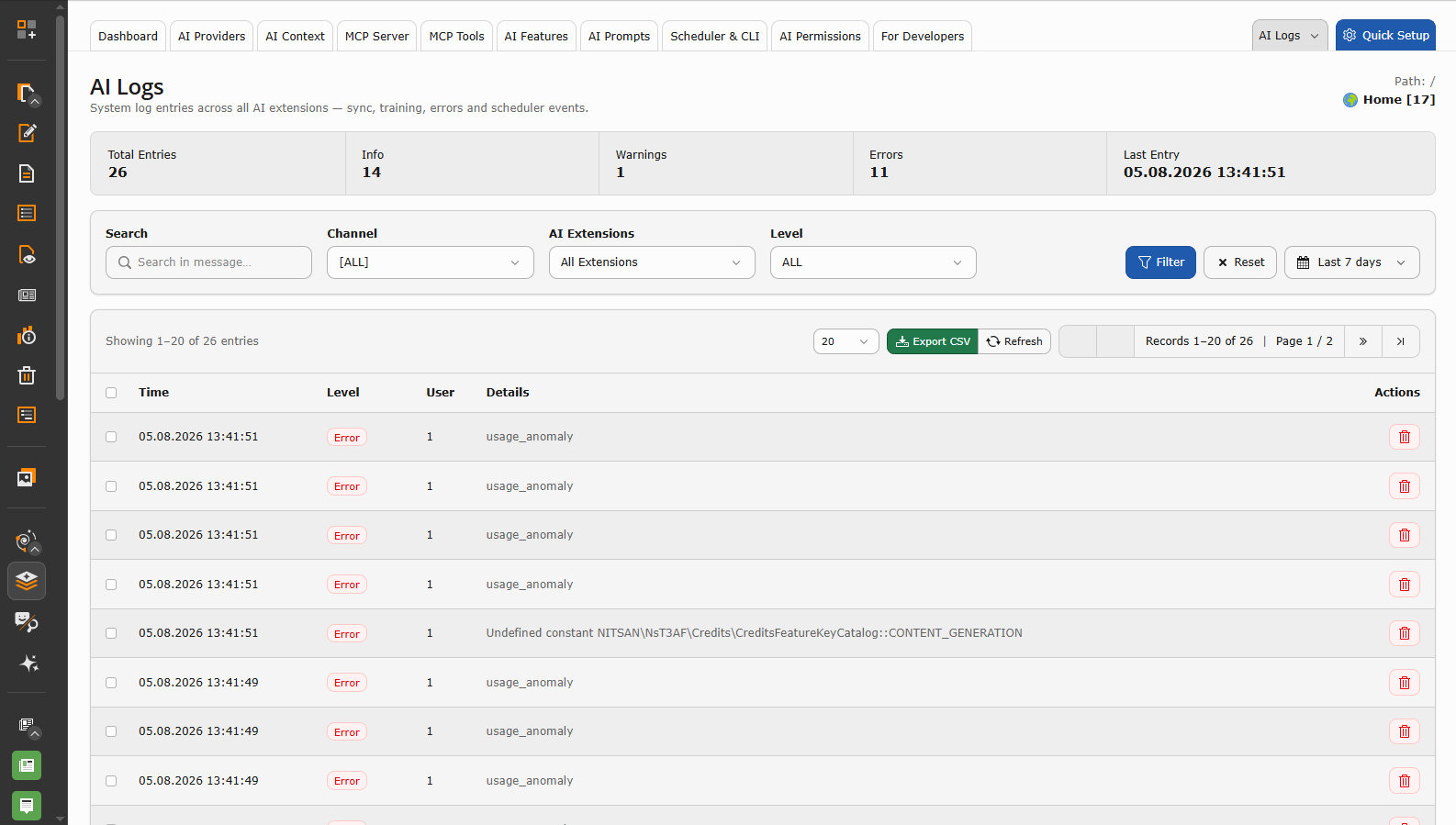1456x825 pixels.
Task: Select the active layers-stack AI module icon
Action: 27,581
